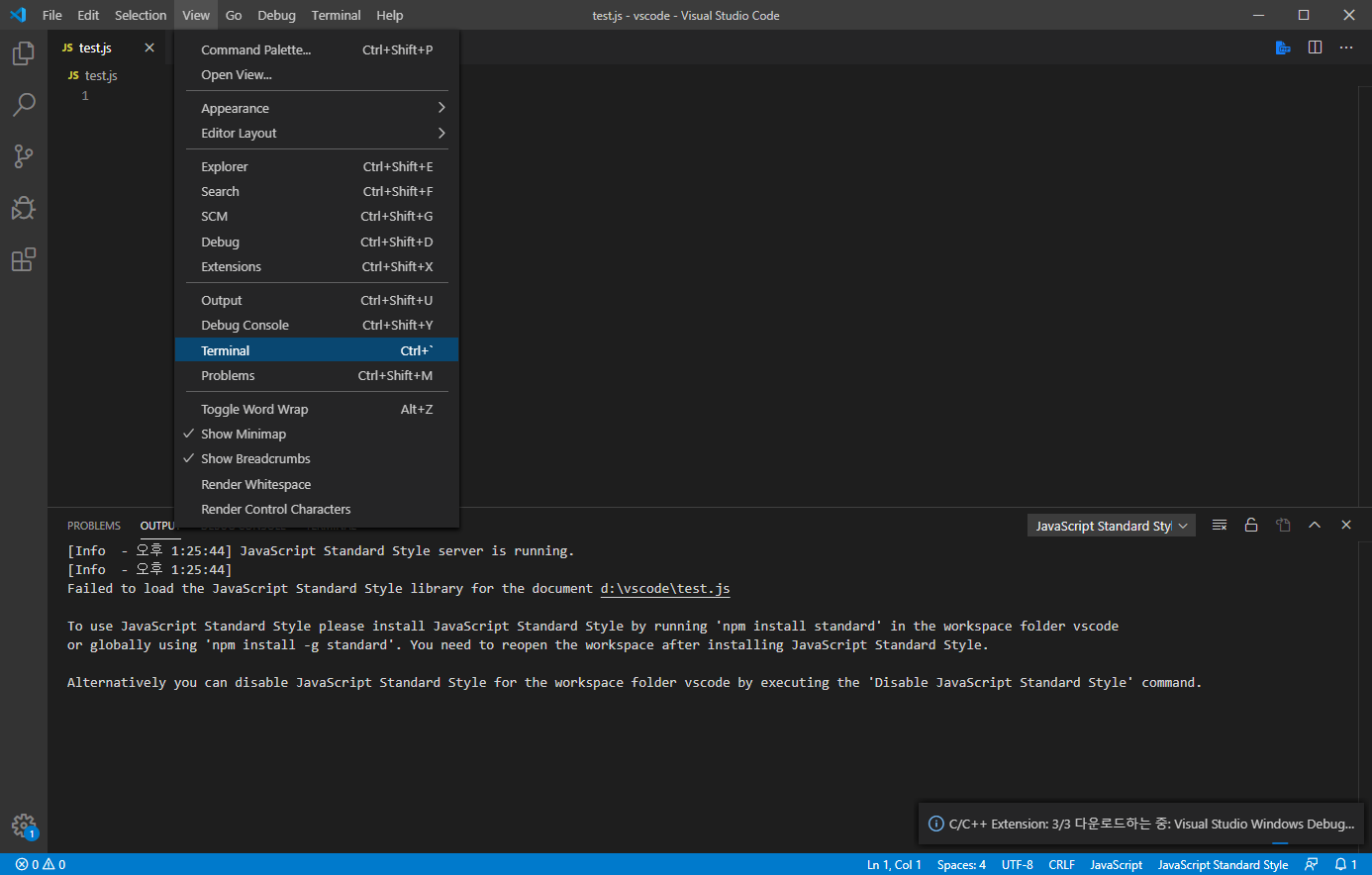
Task: Open the Search activity bar icon
Action: [x=24, y=105]
